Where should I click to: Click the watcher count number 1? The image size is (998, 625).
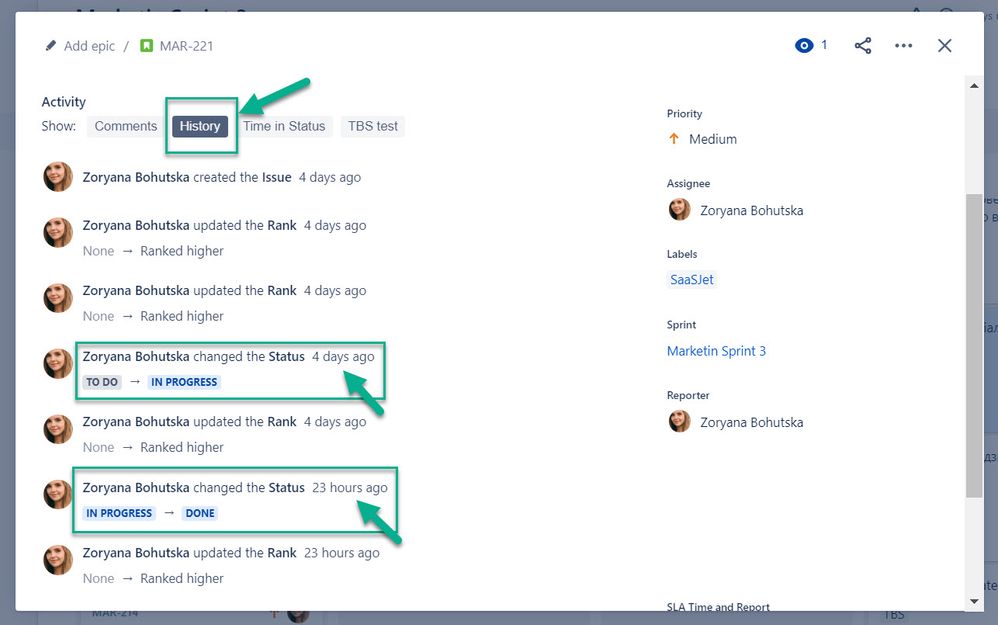click(824, 45)
